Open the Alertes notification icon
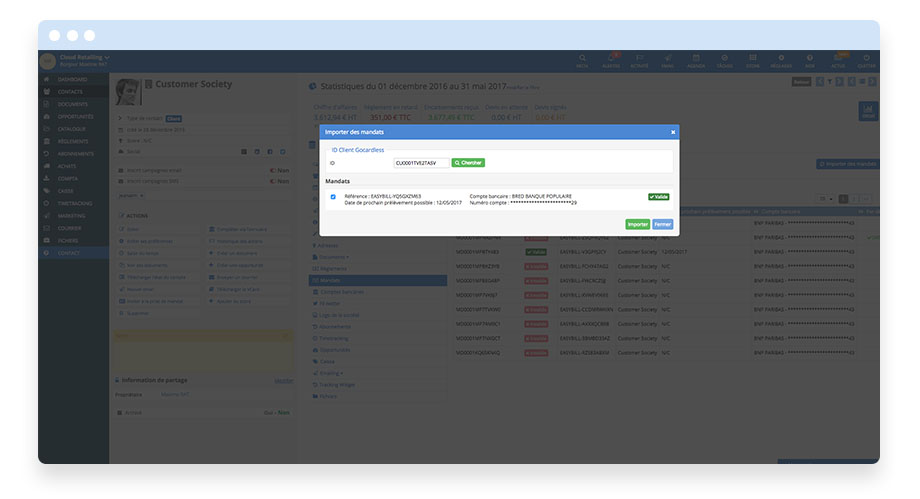The height and width of the screenshot is (499, 920). click(611, 60)
